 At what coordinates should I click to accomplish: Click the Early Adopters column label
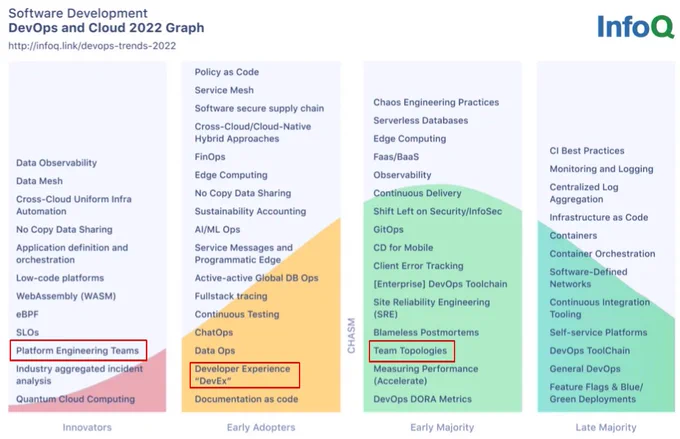[261, 427]
